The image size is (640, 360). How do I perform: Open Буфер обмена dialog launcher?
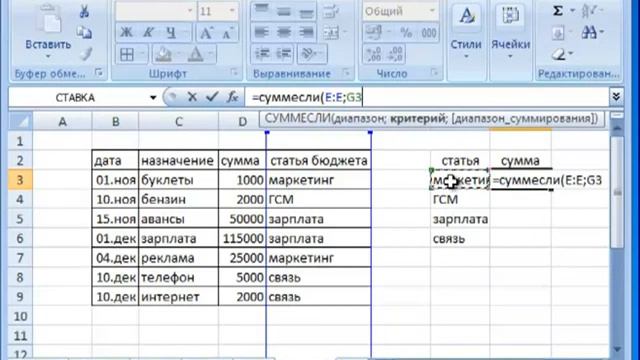click(98, 73)
